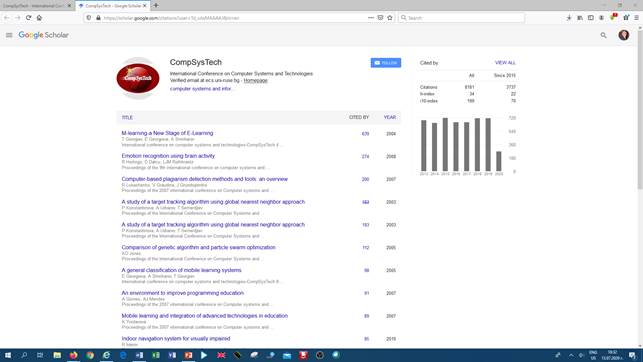View citations count for M-learning paper
This screenshot has height=362, width=643.
click(365, 134)
